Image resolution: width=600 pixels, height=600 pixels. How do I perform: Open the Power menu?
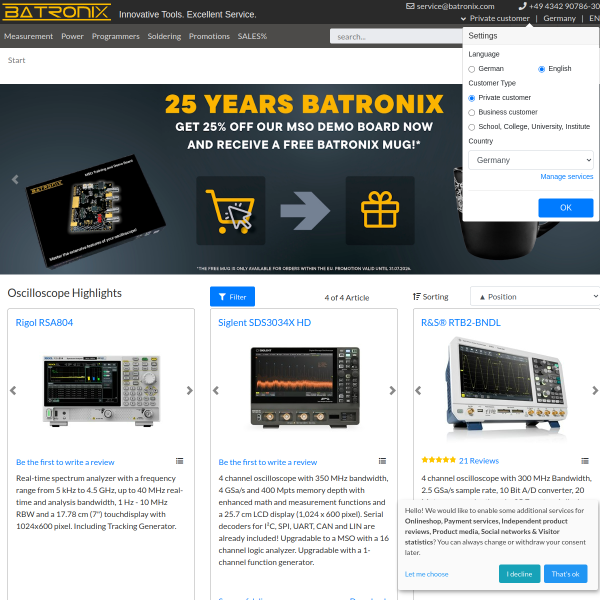(72, 36)
